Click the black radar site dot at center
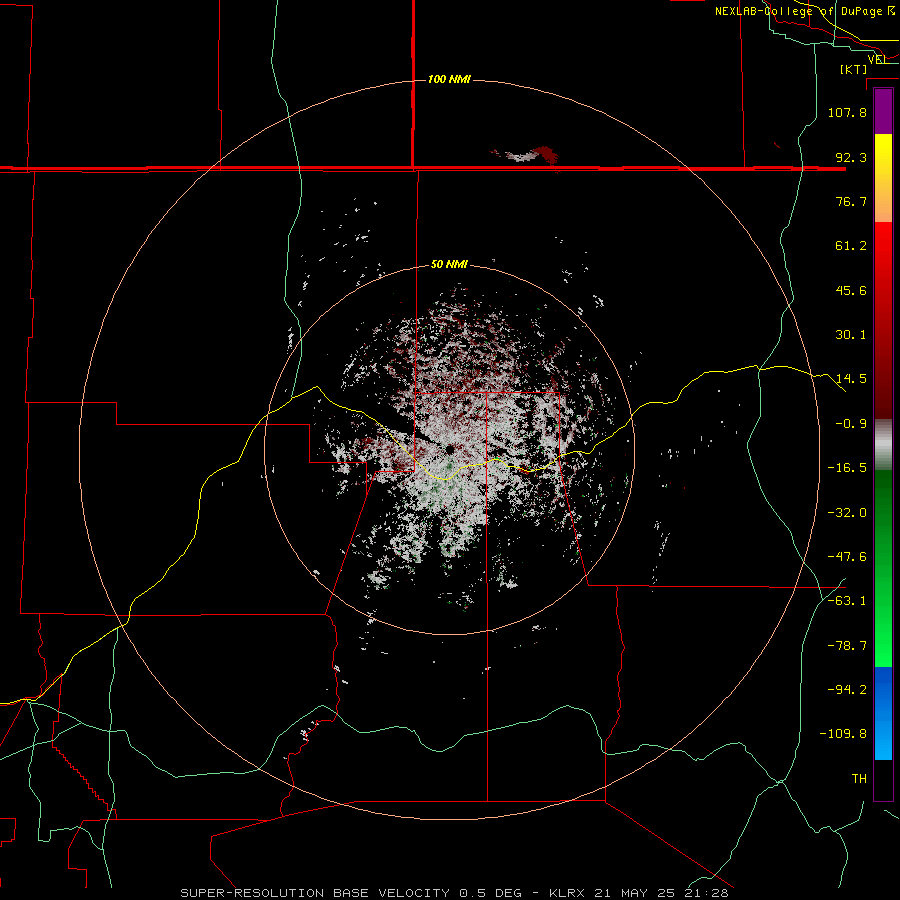The width and height of the screenshot is (900, 900). point(450,449)
